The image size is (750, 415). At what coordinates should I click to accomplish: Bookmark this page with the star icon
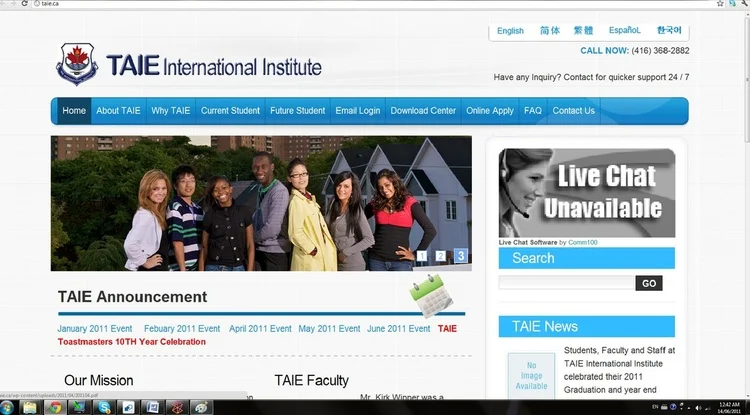720,3
